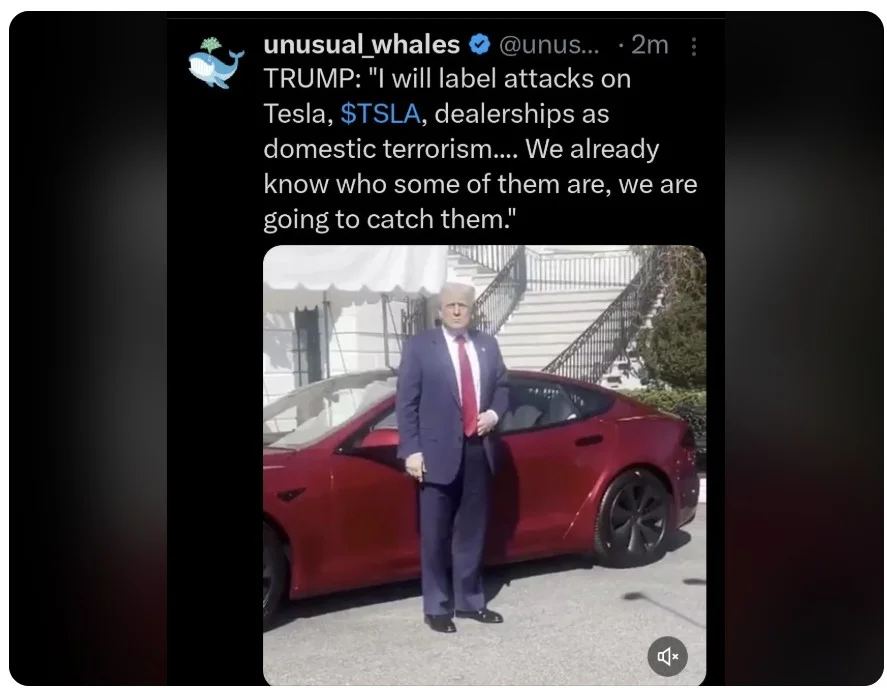Screen dimensions: 887x688
Task: Open the three-dot more options menu
Action: coord(694,46)
